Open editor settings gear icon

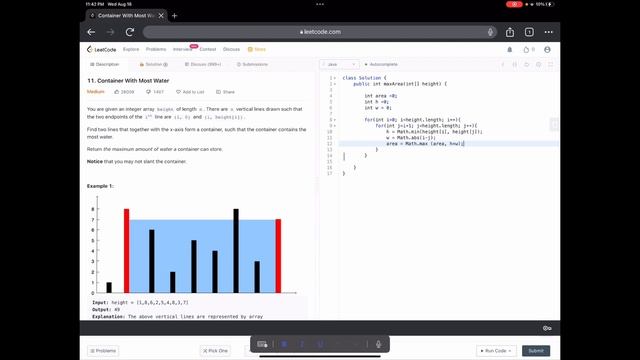pos(539,64)
